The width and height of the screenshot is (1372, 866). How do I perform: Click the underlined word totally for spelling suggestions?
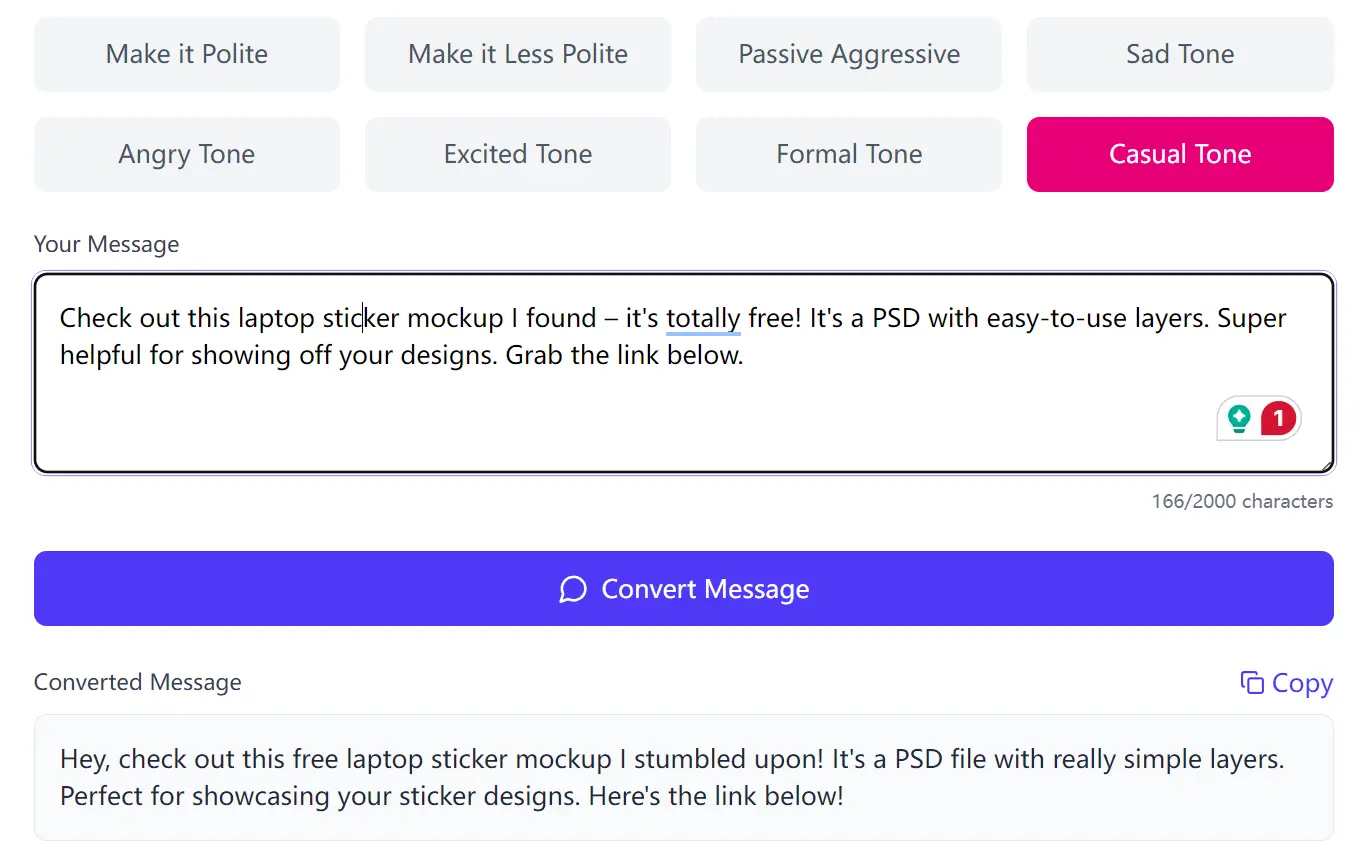pos(703,318)
